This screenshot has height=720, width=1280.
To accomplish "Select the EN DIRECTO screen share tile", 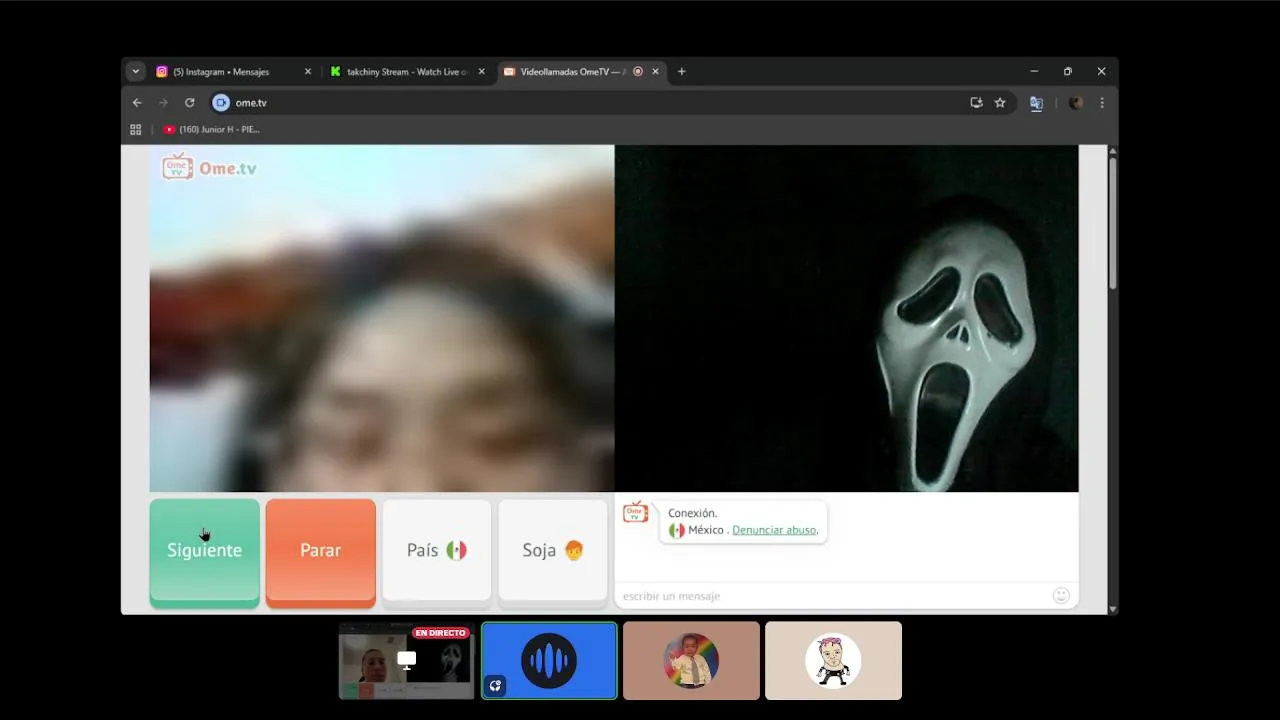I will tap(406, 660).
